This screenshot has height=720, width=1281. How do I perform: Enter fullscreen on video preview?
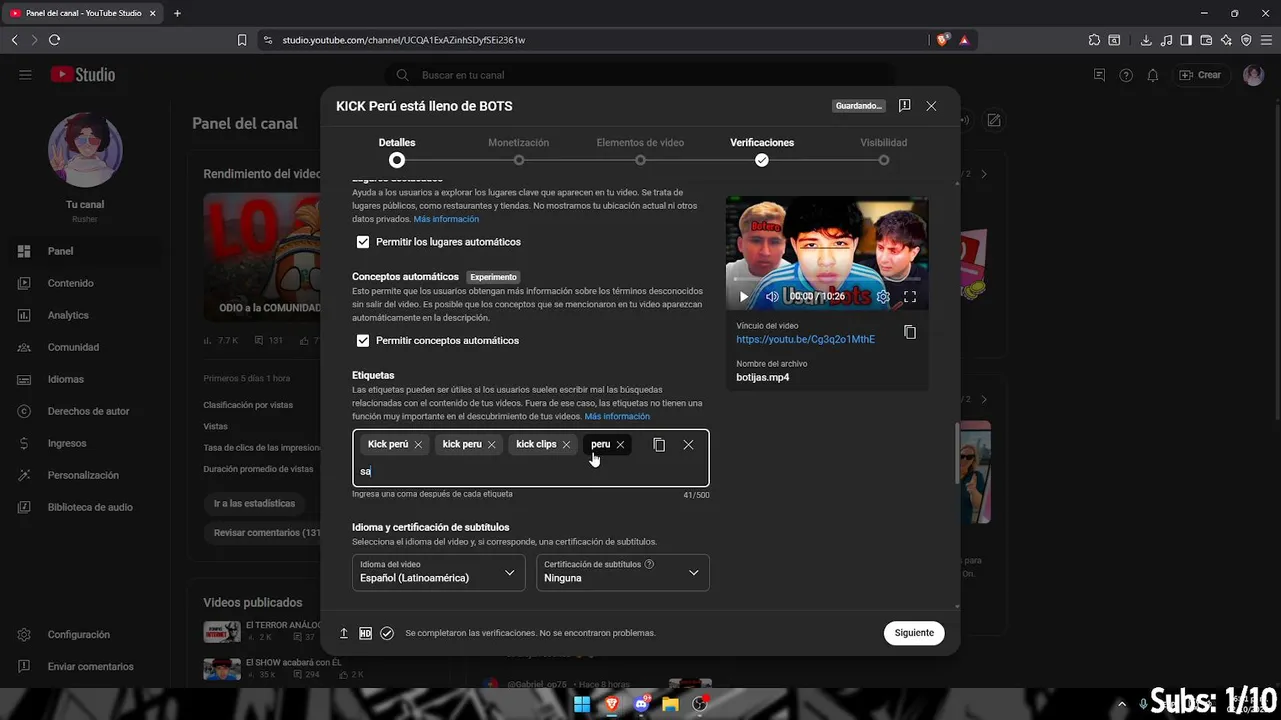point(910,297)
